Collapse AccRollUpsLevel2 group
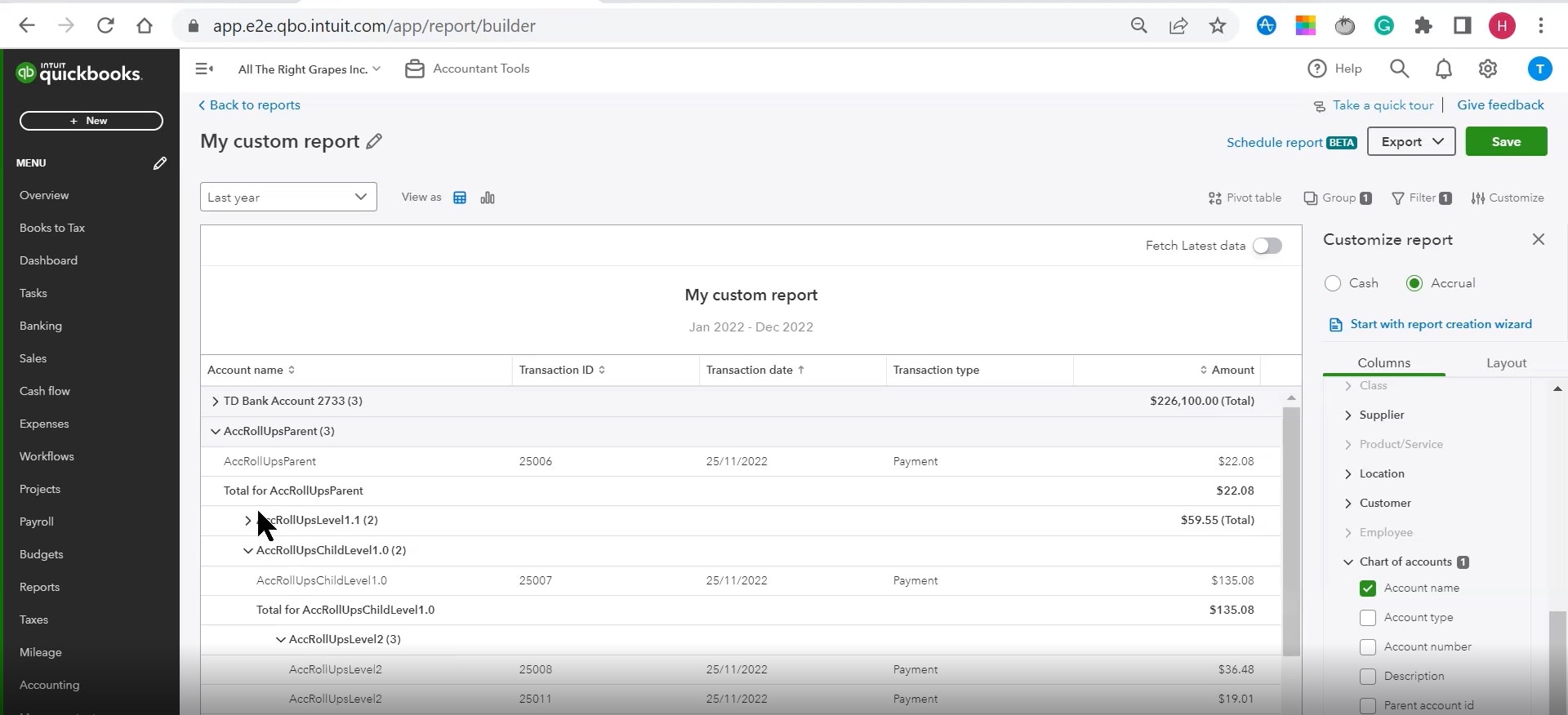 [280, 639]
